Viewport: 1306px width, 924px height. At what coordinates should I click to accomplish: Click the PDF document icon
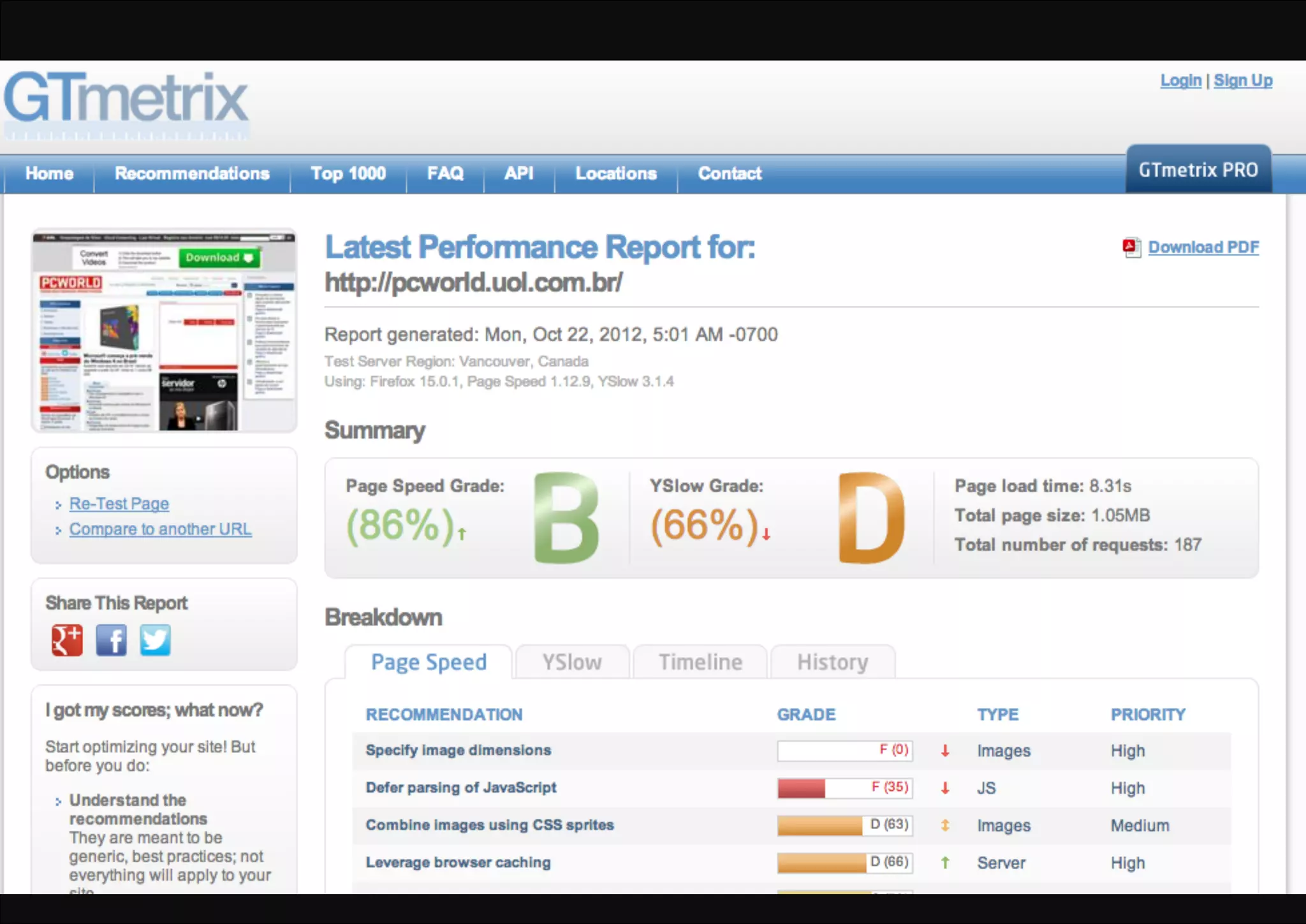coord(1131,247)
